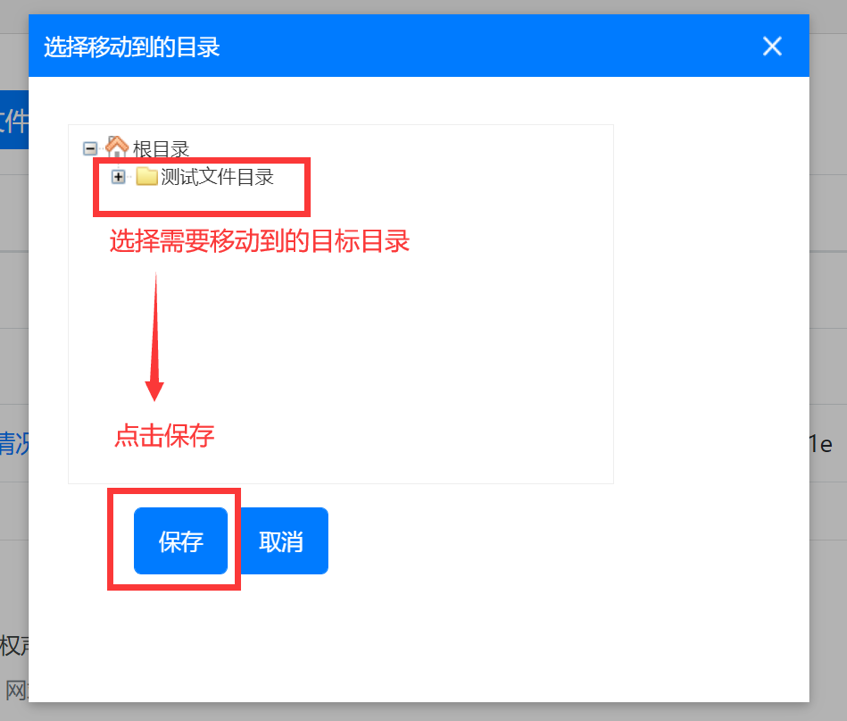The width and height of the screenshot is (847, 721).
Task: Select 测试文件目录 as the target directory
Action: (x=217, y=177)
